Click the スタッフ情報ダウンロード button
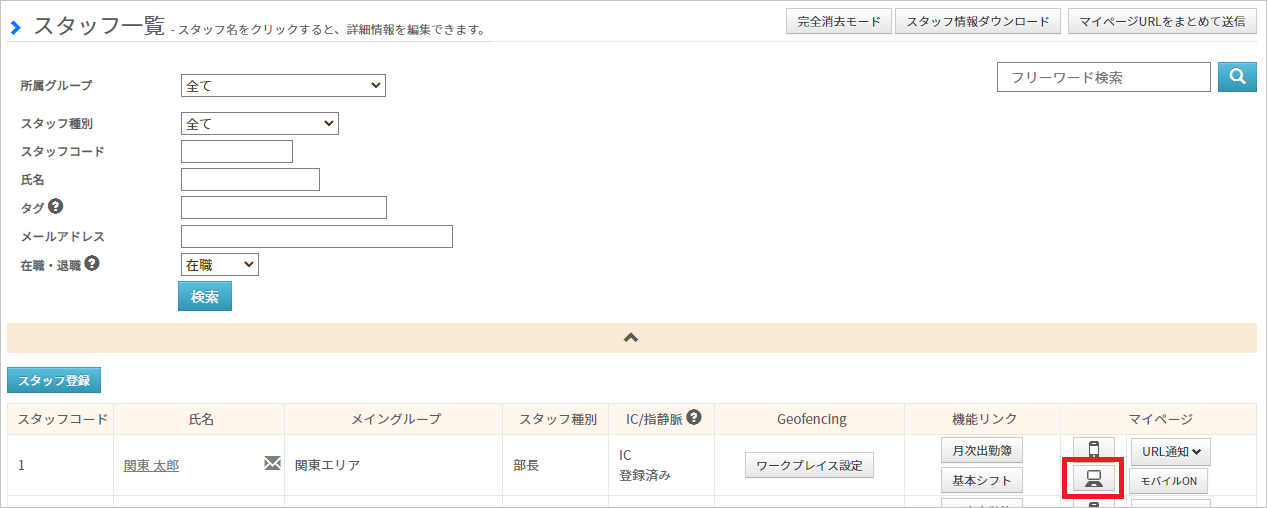This screenshot has height=508, width=1267. click(x=978, y=22)
